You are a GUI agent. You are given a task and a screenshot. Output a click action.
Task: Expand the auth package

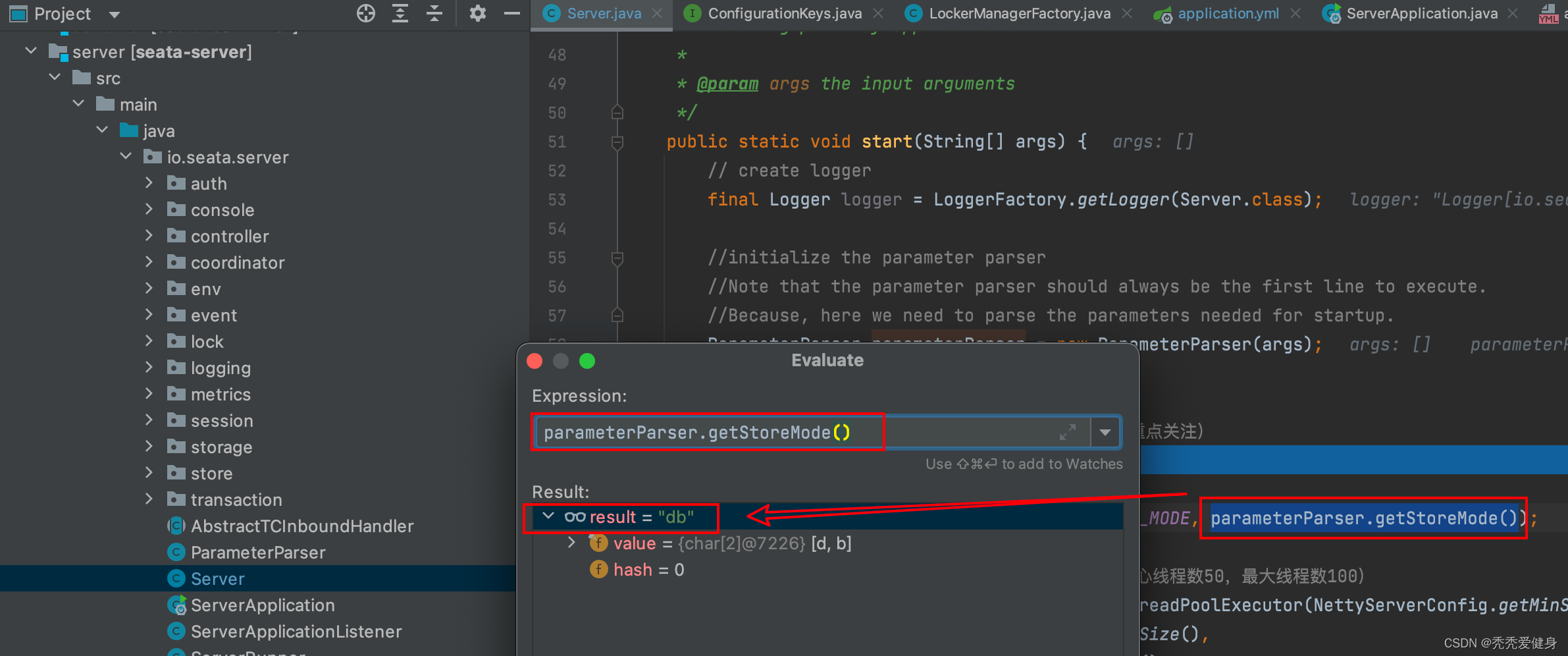point(149,182)
